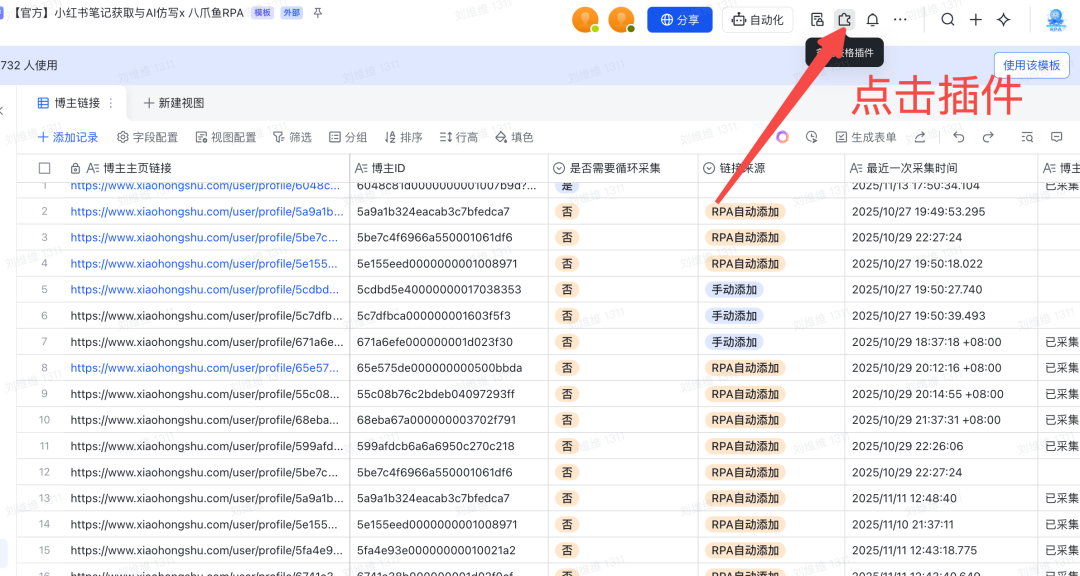Open the xiaohongshu profile link in row 5
The height and width of the screenshot is (576, 1080).
(x=170, y=289)
